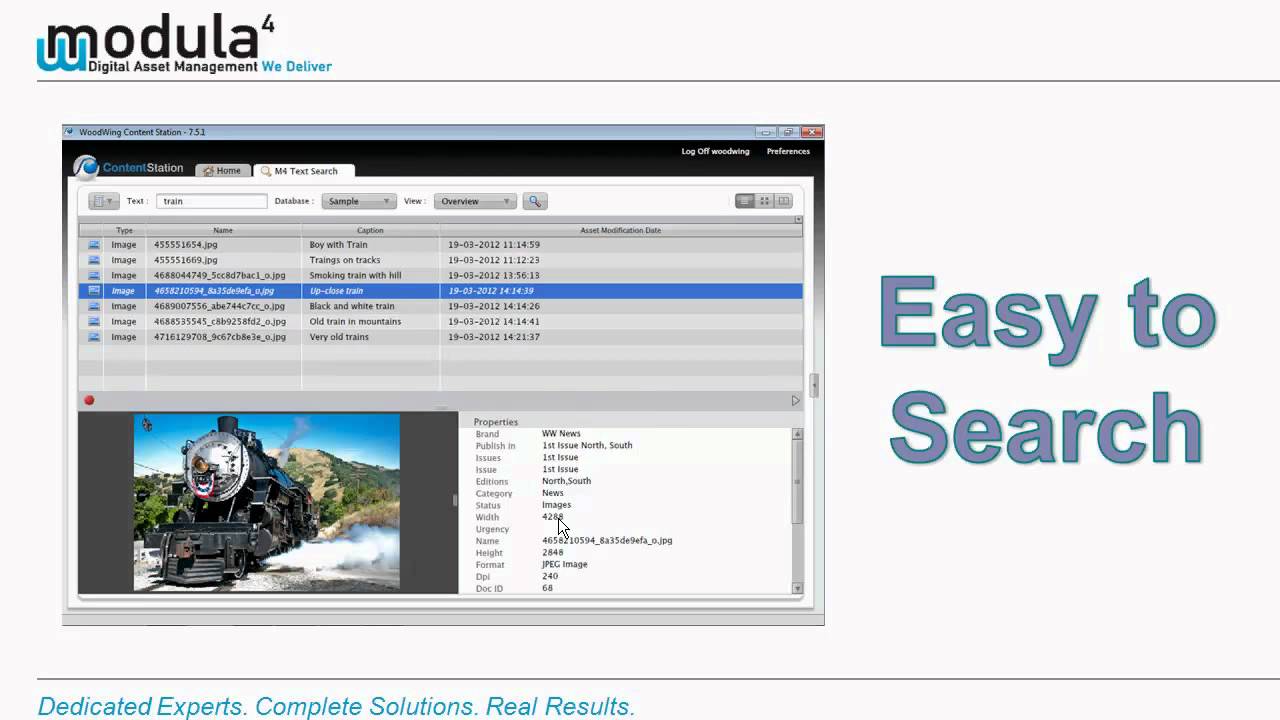The height and width of the screenshot is (720, 1280).
Task: Click image icon of 455551669.jpg row
Action: [94, 260]
